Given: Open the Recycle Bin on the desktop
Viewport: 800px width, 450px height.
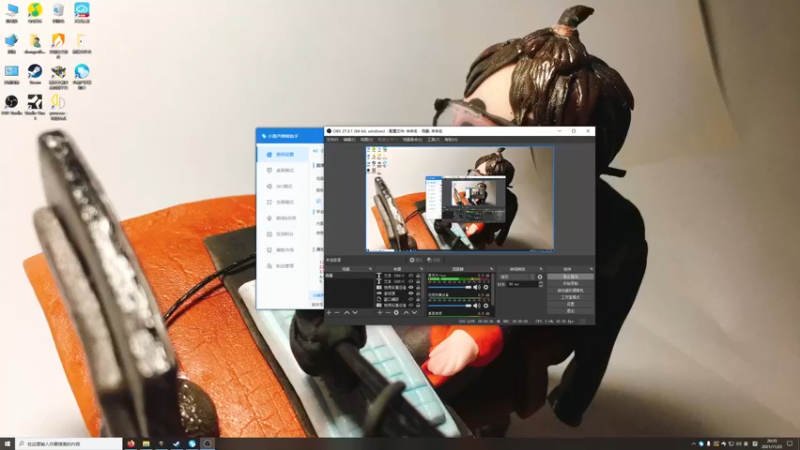Looking at the screenshot, I should (58, 13).
